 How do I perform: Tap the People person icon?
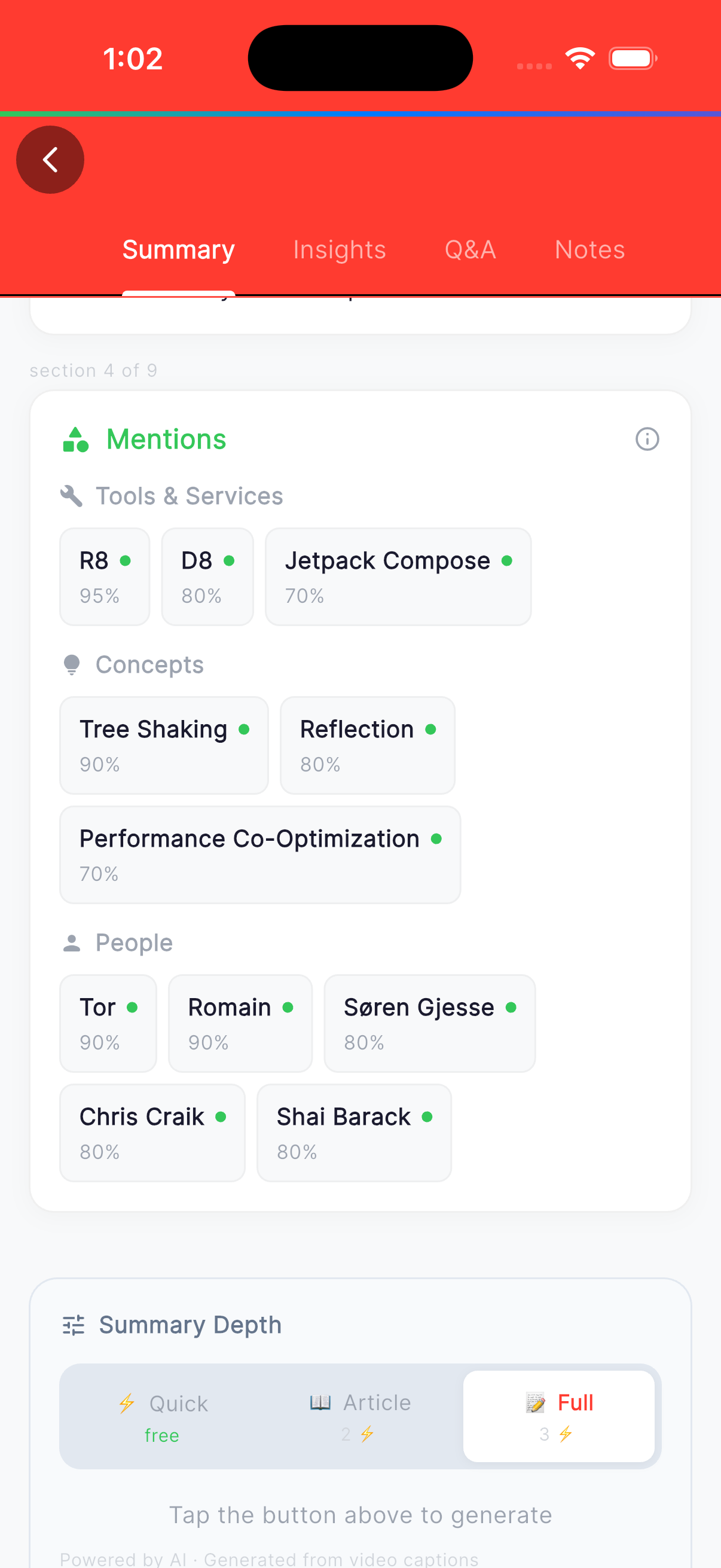coord(72,943)
